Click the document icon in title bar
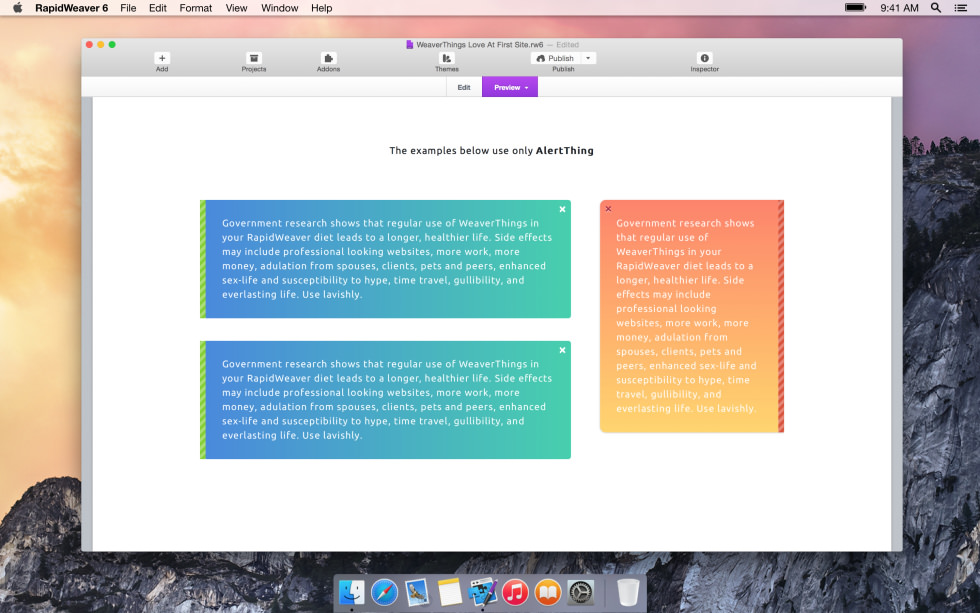This screenshot has height=613, width=980. click(x=409, y=44)
